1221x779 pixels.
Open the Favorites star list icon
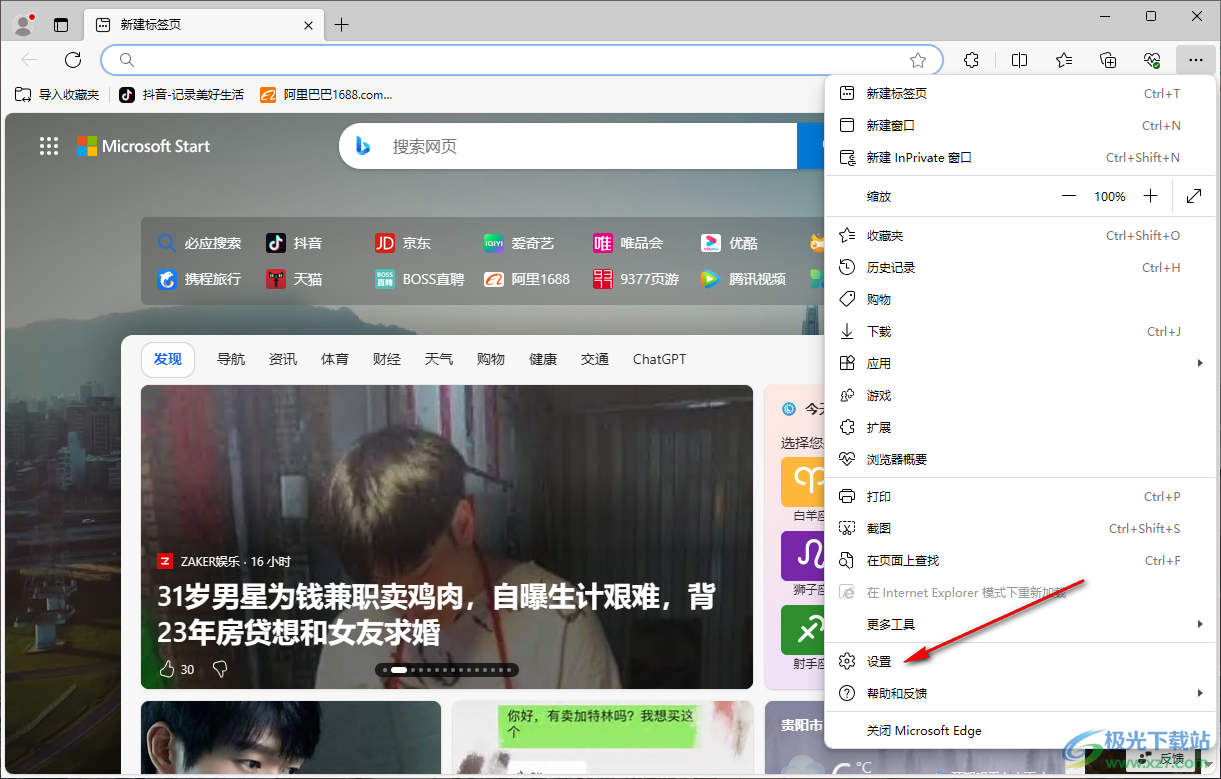click(x=1063, y=60)
